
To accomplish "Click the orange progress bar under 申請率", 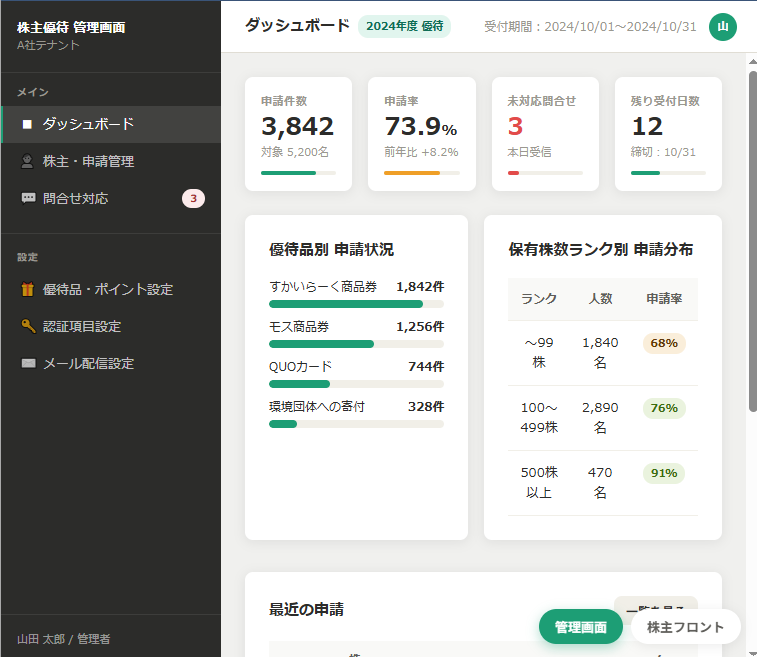I will pos(422,173).
